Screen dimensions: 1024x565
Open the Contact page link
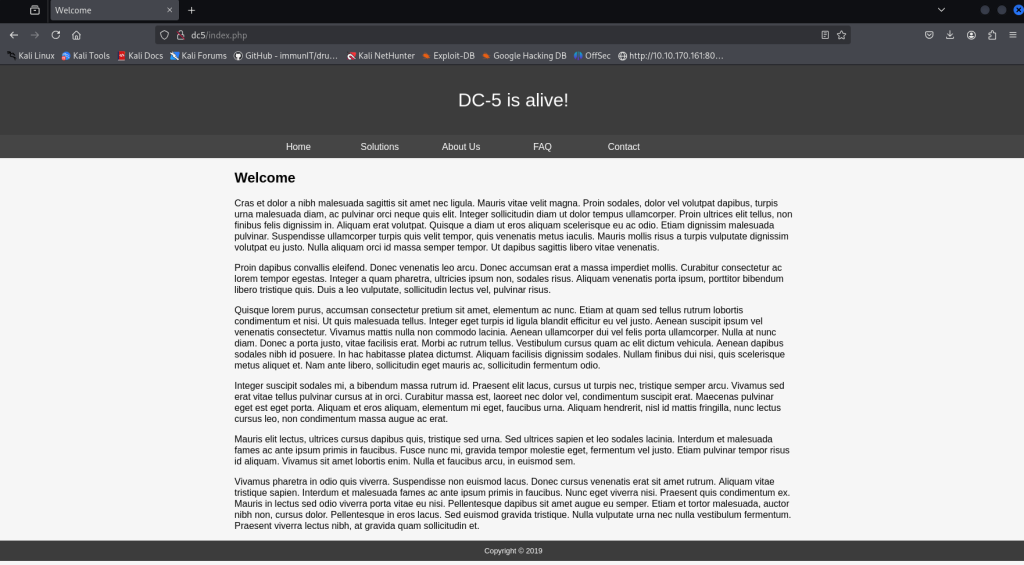pos(623,147)
